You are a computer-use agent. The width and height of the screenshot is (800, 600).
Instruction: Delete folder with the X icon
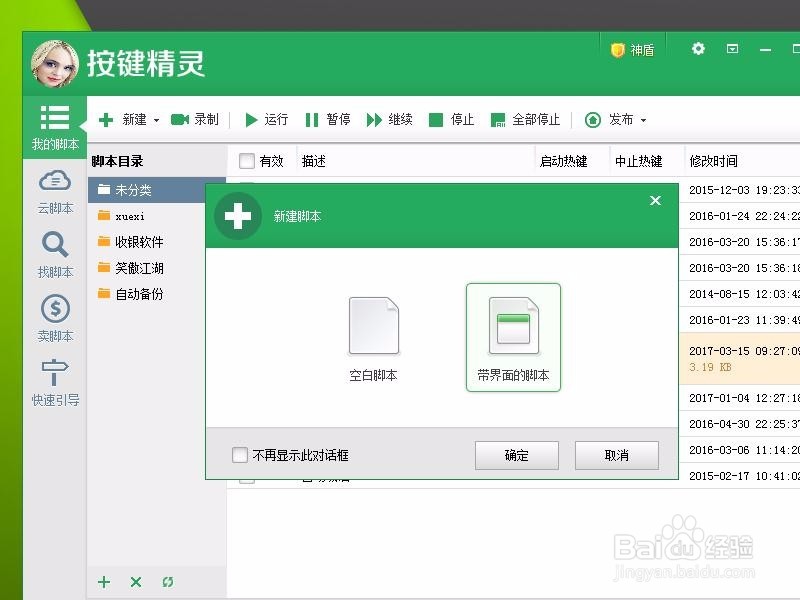pyautogui.click(x=136, y=582)
